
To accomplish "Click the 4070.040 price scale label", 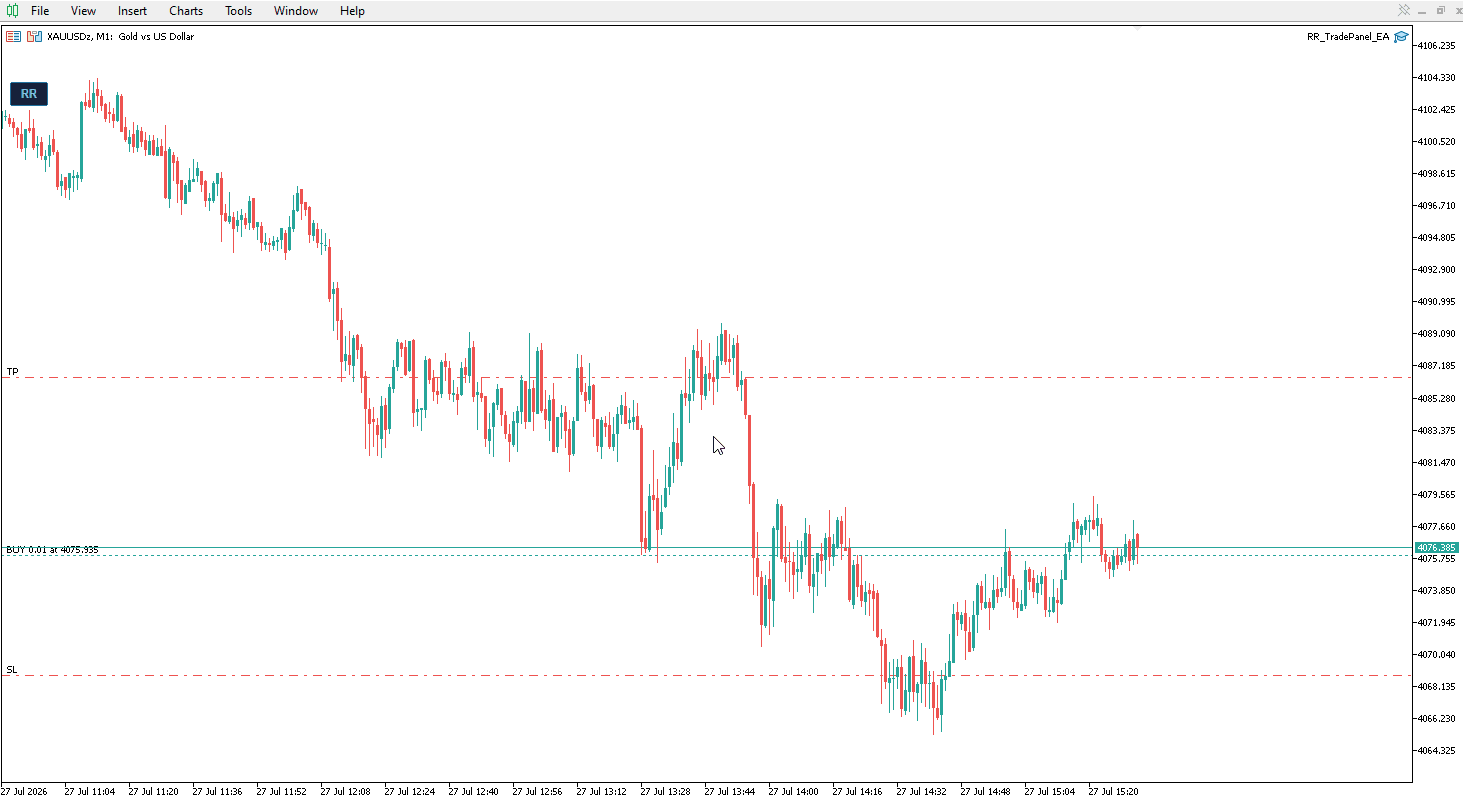I will 1436,655.
